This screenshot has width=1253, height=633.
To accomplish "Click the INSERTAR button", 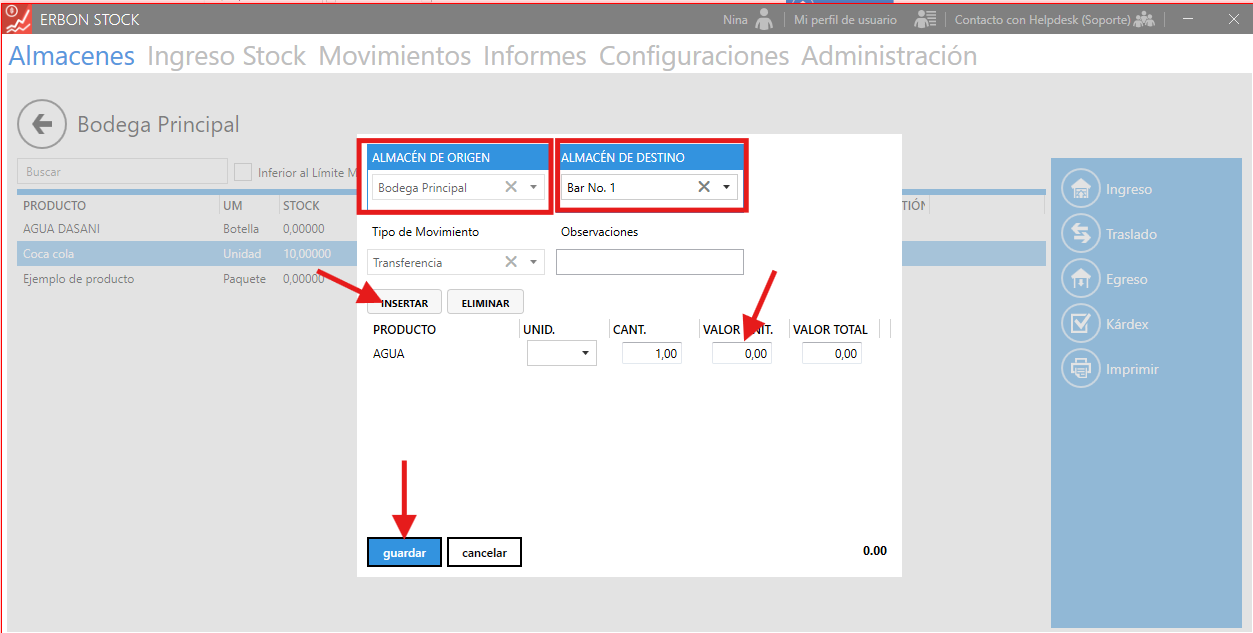I will (405, 303).
